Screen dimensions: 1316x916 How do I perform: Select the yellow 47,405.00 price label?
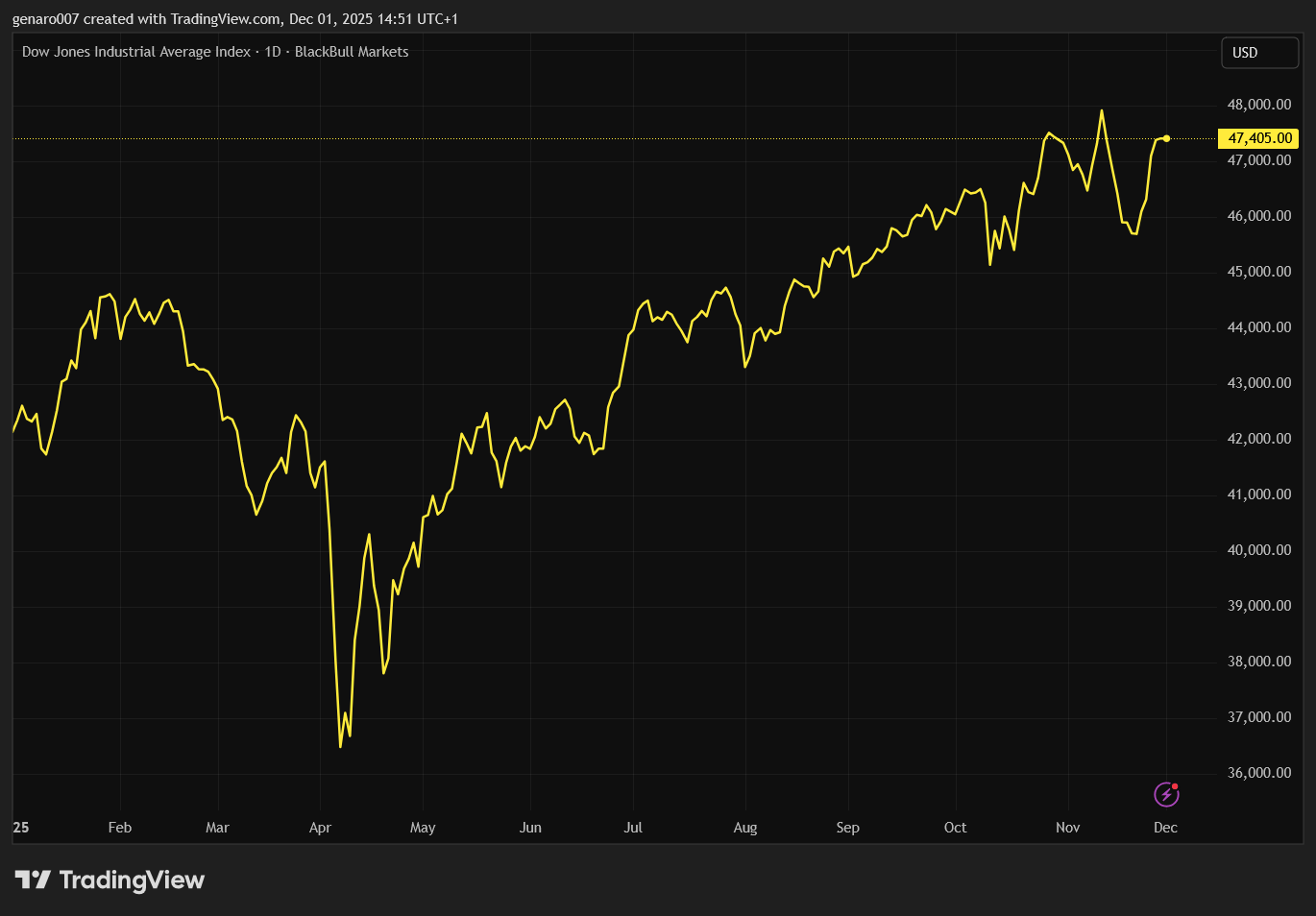[x=1259, y=138]
